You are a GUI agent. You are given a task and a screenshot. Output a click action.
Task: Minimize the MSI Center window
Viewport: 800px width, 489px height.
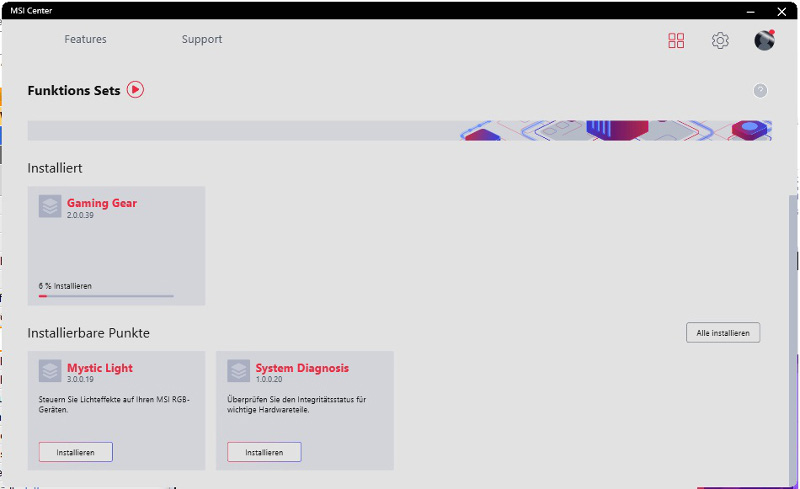[751, 11]
